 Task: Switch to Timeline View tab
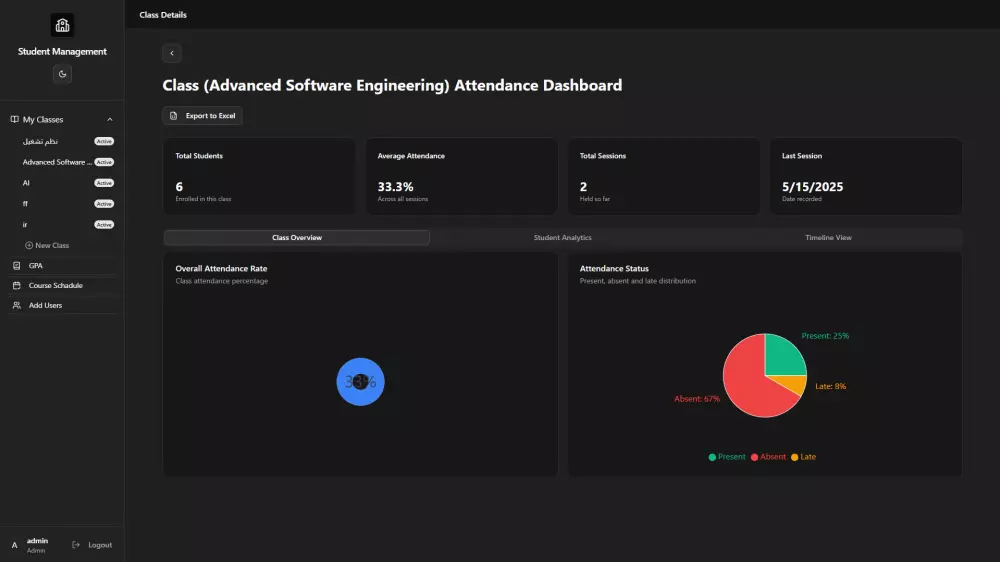coord(828,237)
